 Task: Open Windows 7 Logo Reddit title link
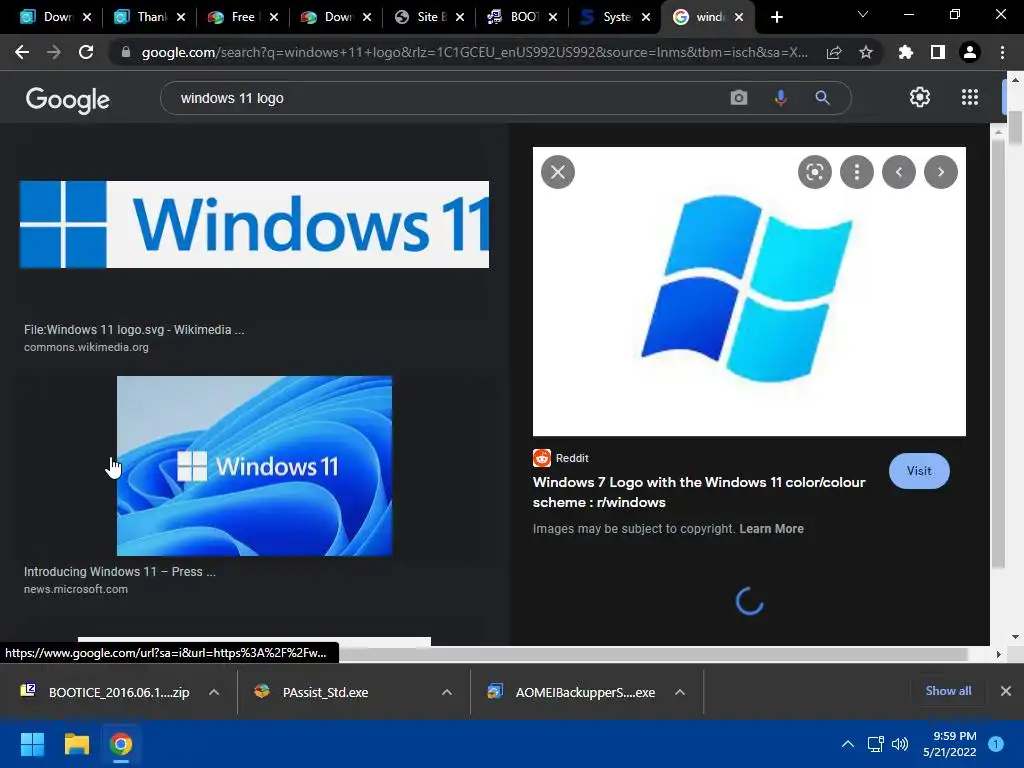(x=699, y=492)
